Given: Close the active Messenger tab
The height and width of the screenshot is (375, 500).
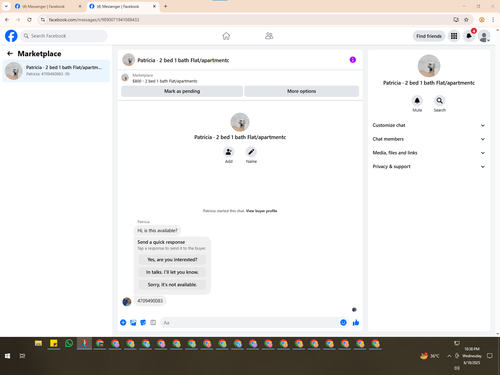Looking at the screenshot, I should 154,6.
